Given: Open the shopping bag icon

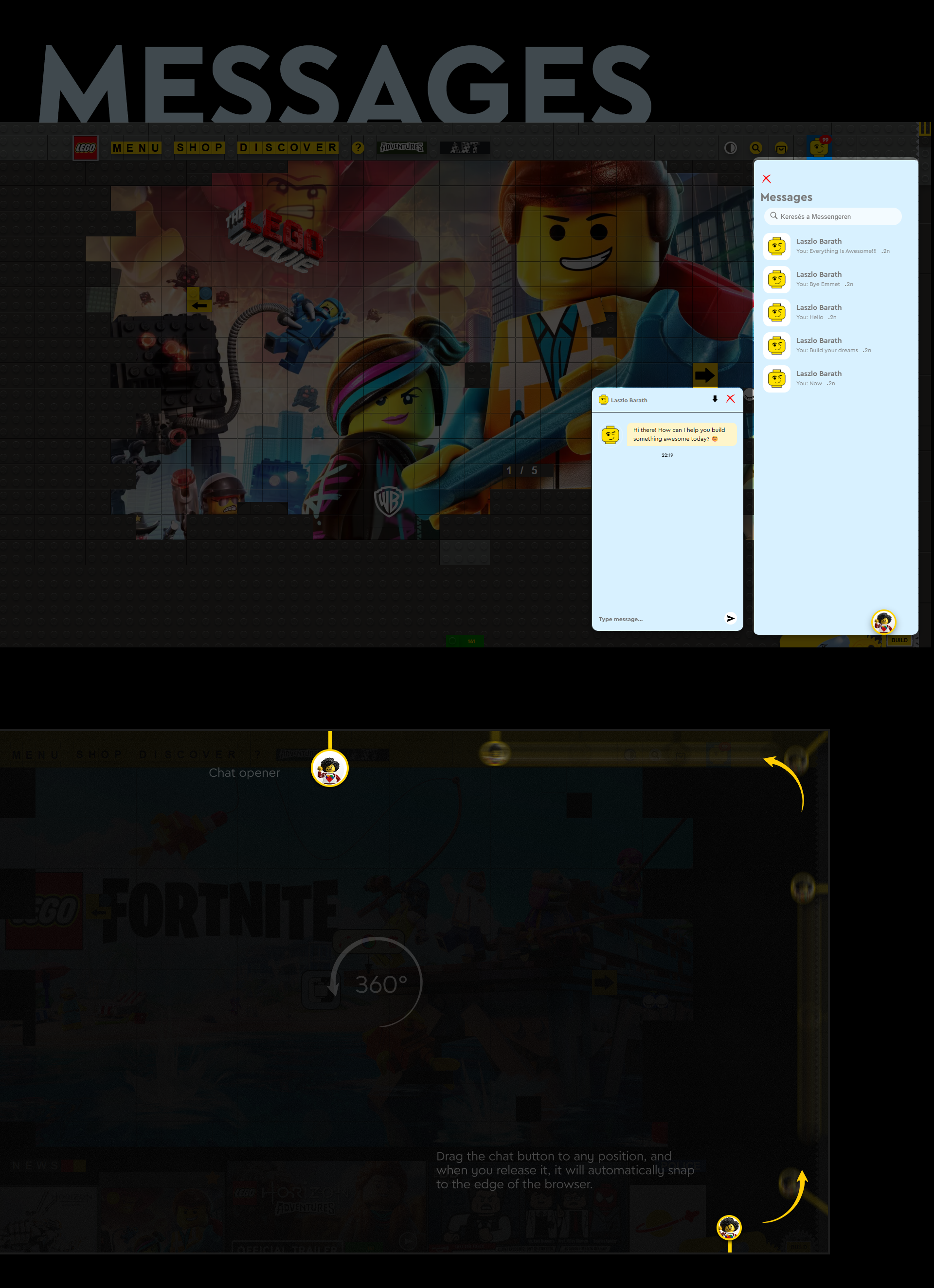Looking at the screenshot, I should coord(782,148).
